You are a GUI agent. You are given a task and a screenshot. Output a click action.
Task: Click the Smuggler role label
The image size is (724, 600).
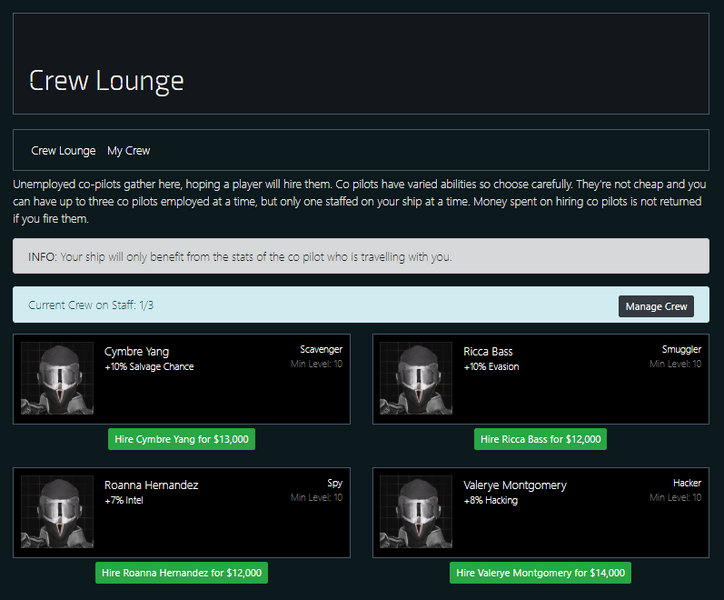point(682,349)
